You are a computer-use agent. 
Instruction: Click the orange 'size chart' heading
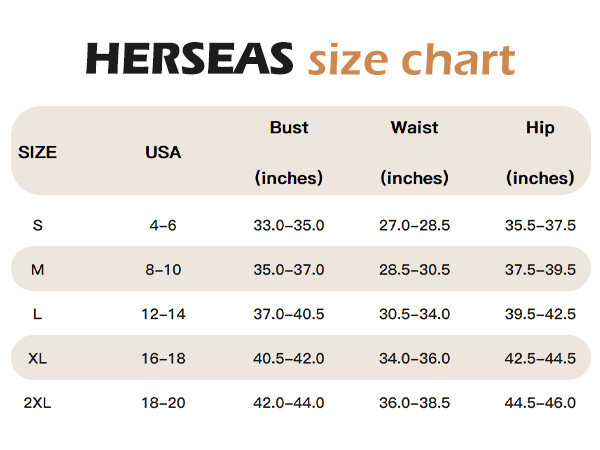pos(410,59)
